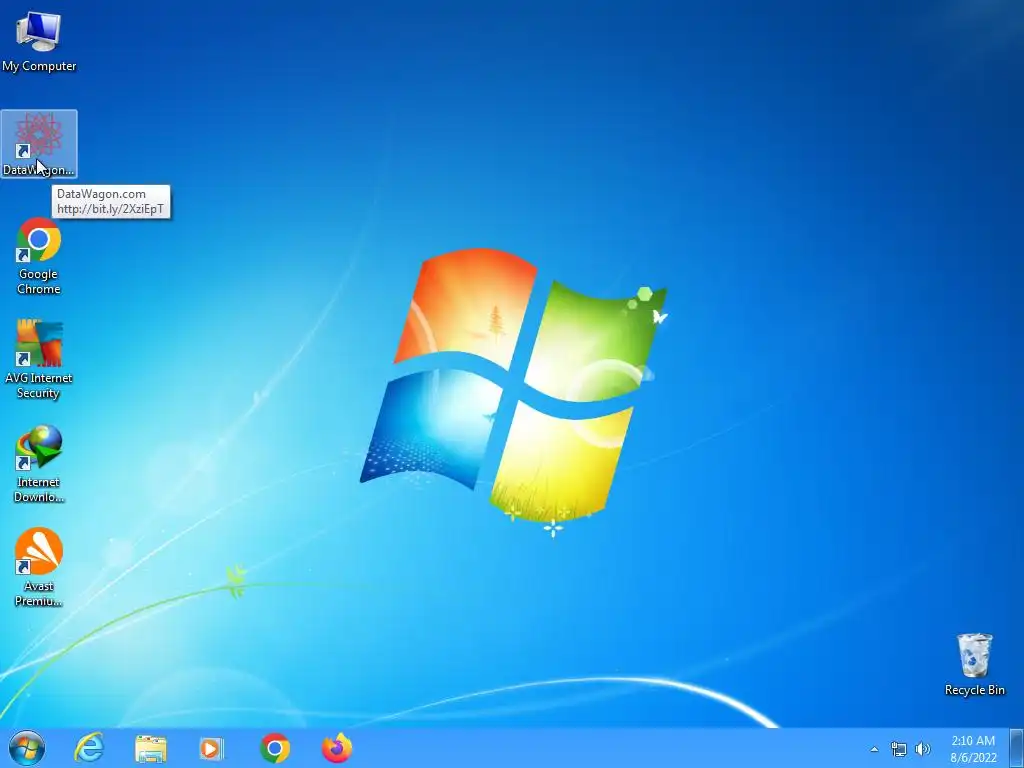Open the Windows Start menu orb
Screen dimensions: 1024x768
point(27,748)
